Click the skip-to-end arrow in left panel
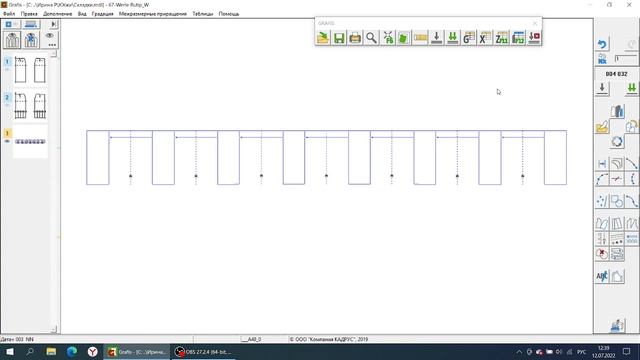 pos(53,24)
